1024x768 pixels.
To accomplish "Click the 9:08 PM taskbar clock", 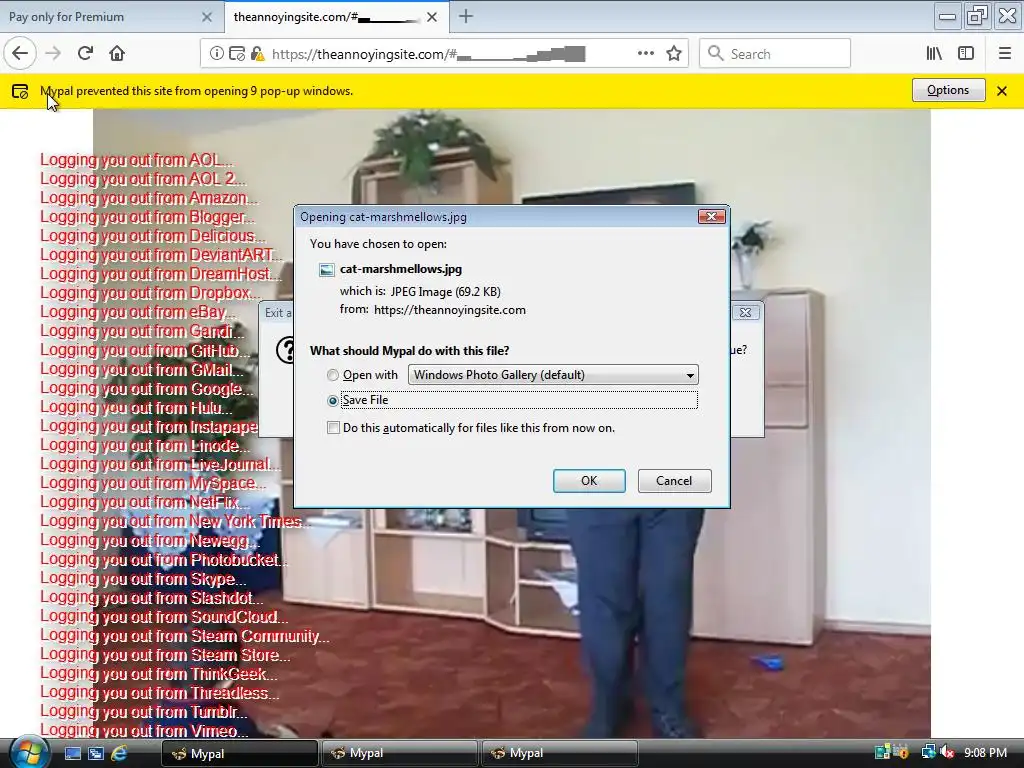I will tap(985, 753).
